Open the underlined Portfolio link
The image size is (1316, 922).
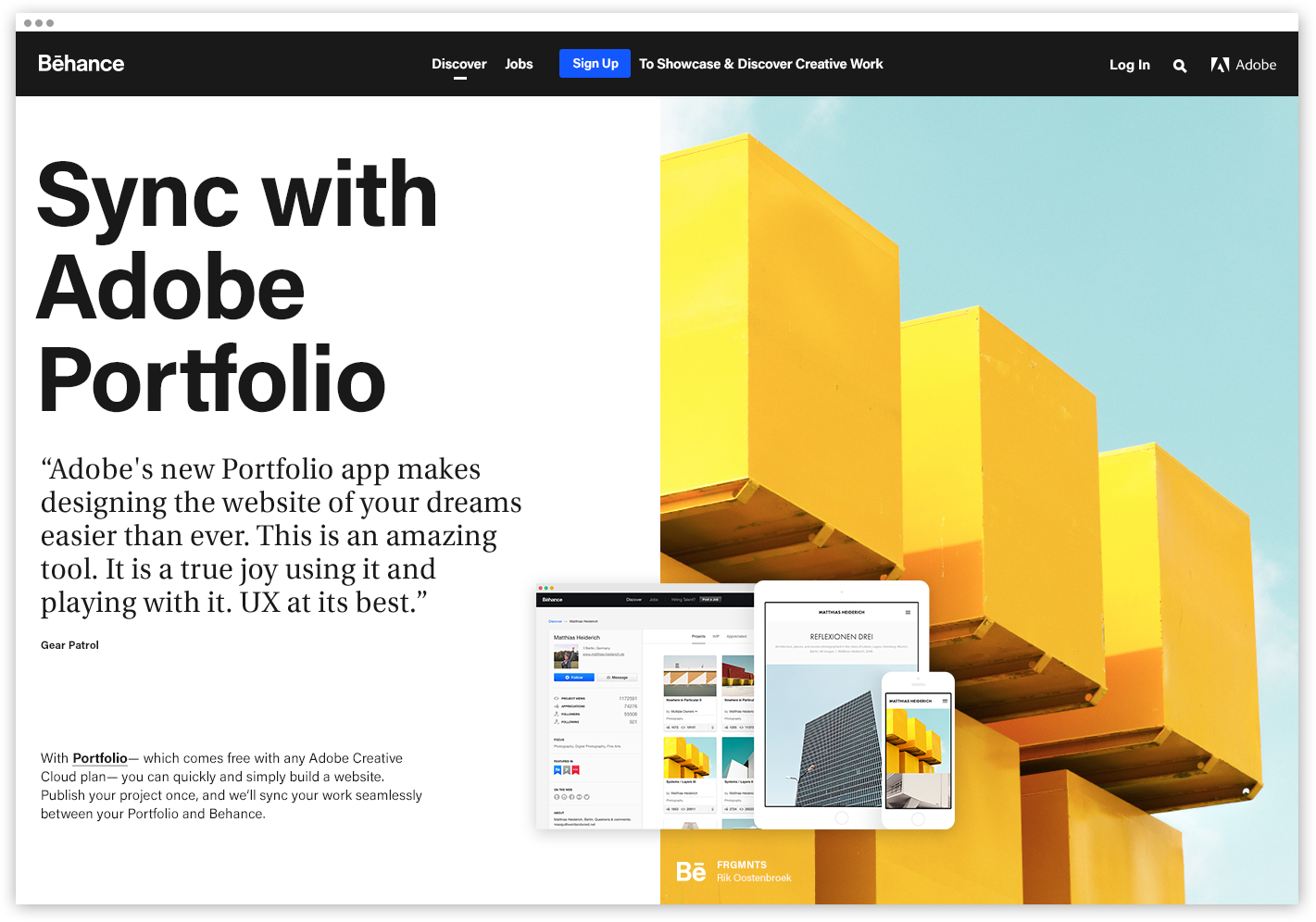click(100, 758)
